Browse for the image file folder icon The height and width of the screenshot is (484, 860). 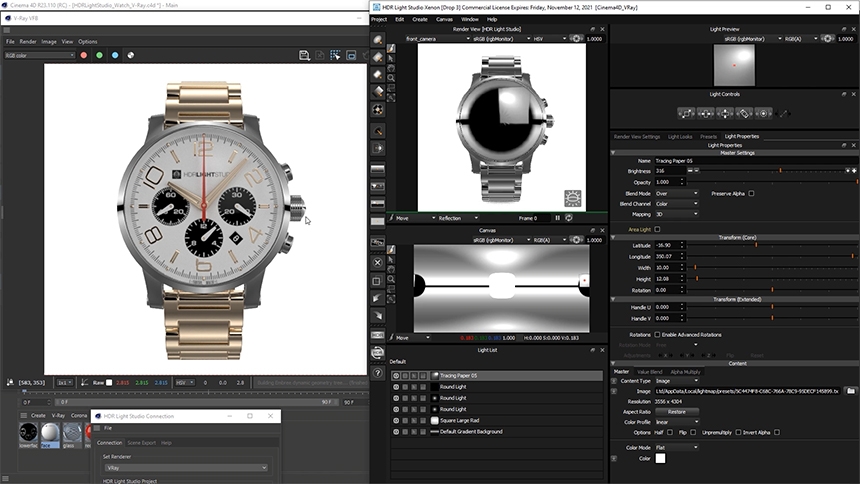[x=851, y=391]
